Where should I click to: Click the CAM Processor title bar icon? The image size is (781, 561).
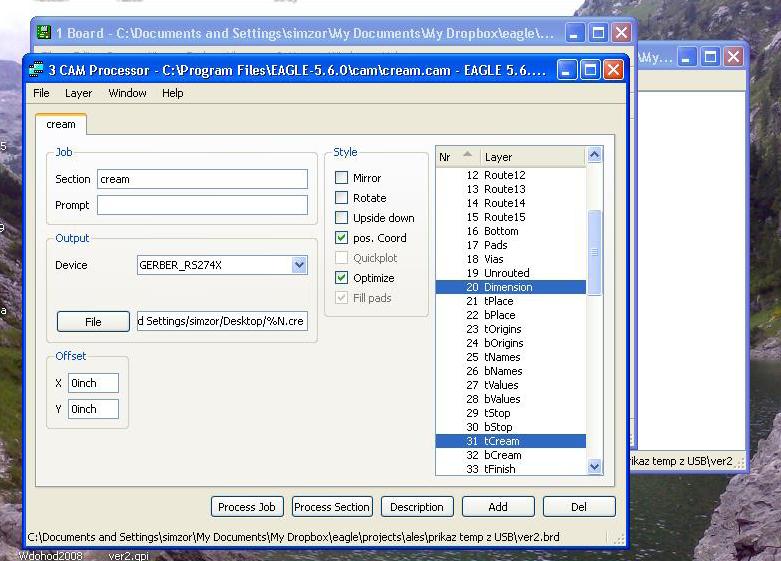(x=36, y=69)
